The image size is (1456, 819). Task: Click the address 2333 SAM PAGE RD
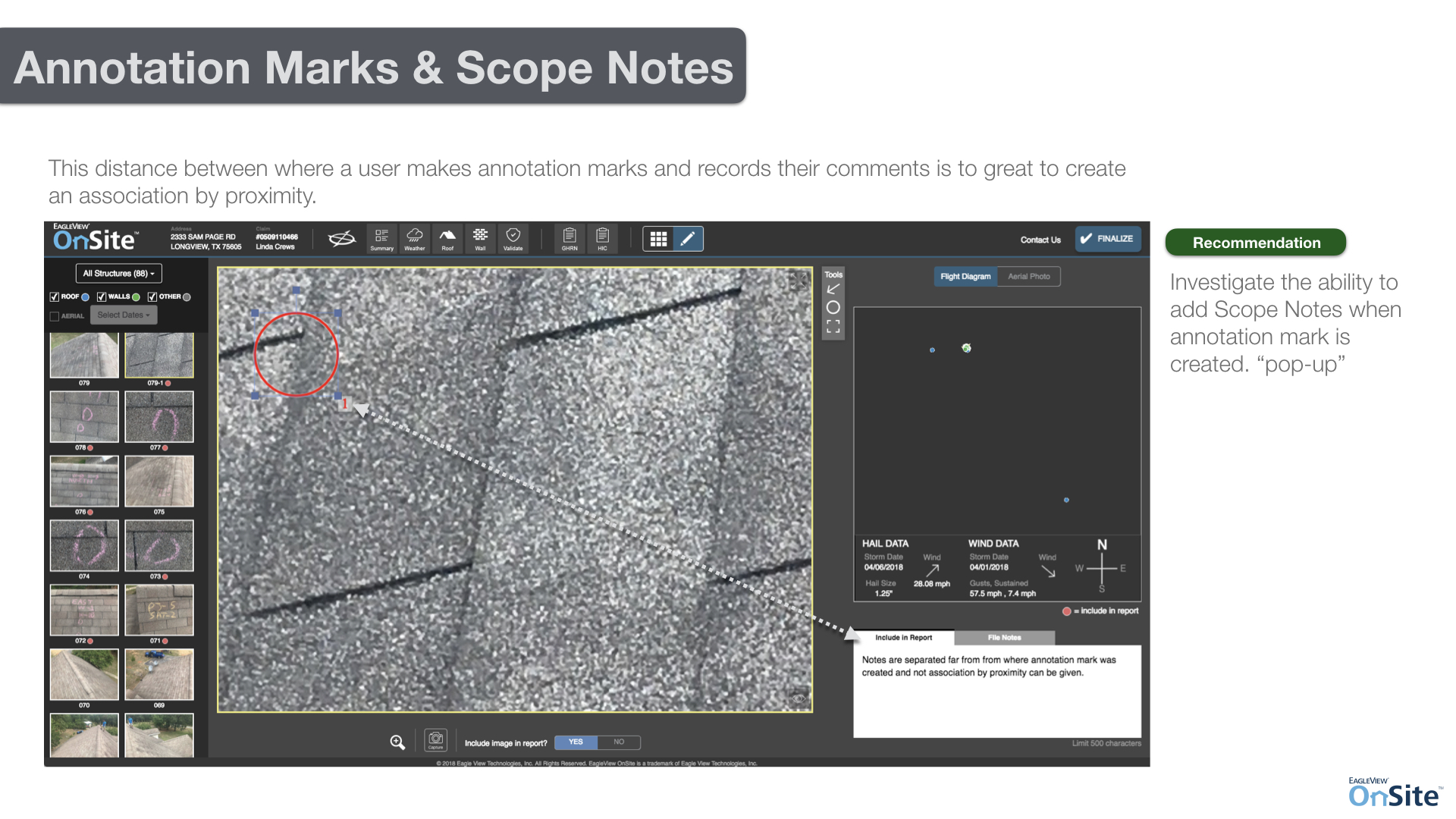click(x=203, y=237)
